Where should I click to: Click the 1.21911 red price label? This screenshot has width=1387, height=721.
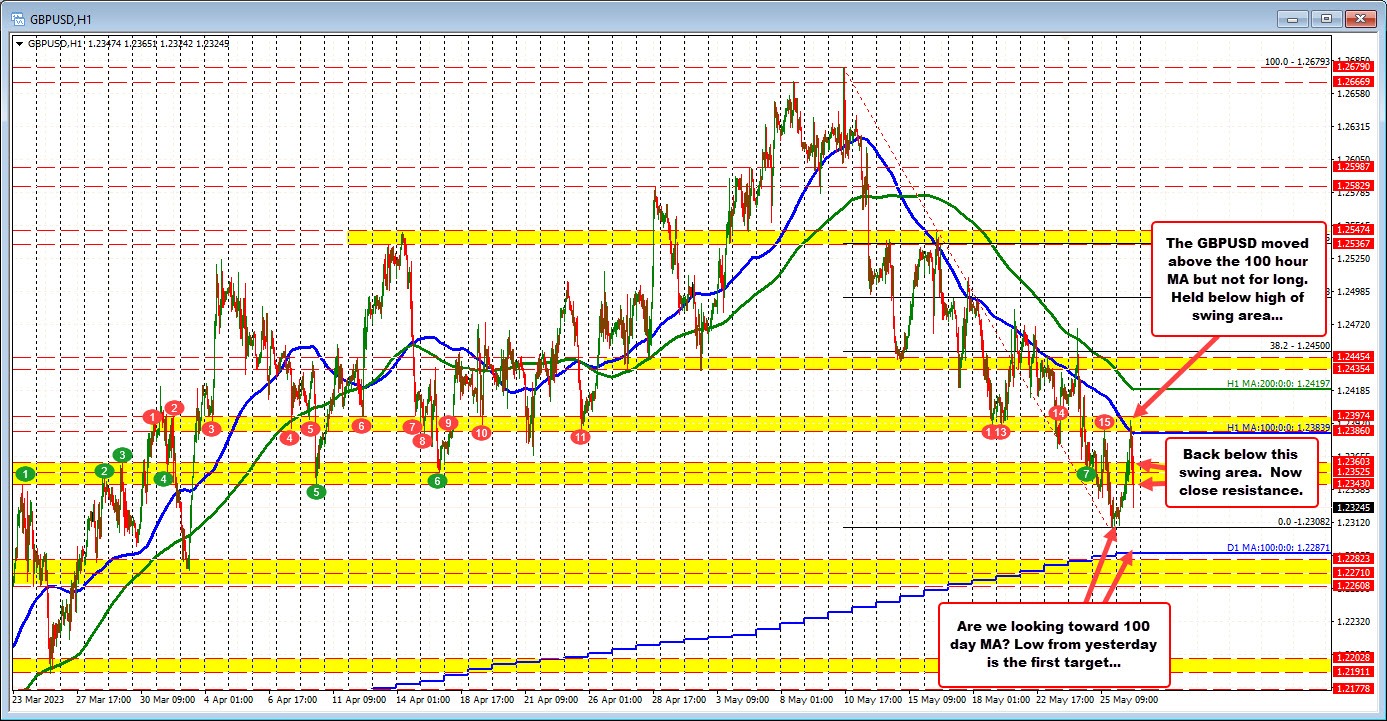pyautogui.click(x=1353, y=672)
